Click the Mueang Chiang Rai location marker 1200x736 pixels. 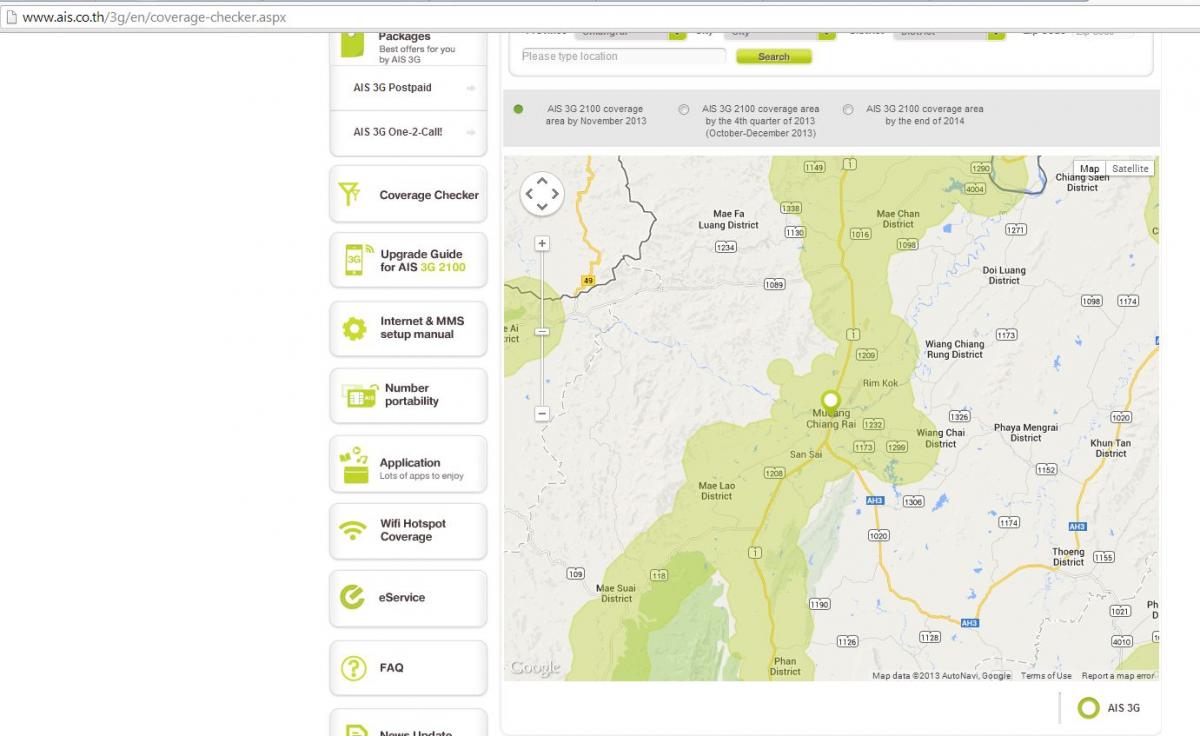click(x=830, y=403)
